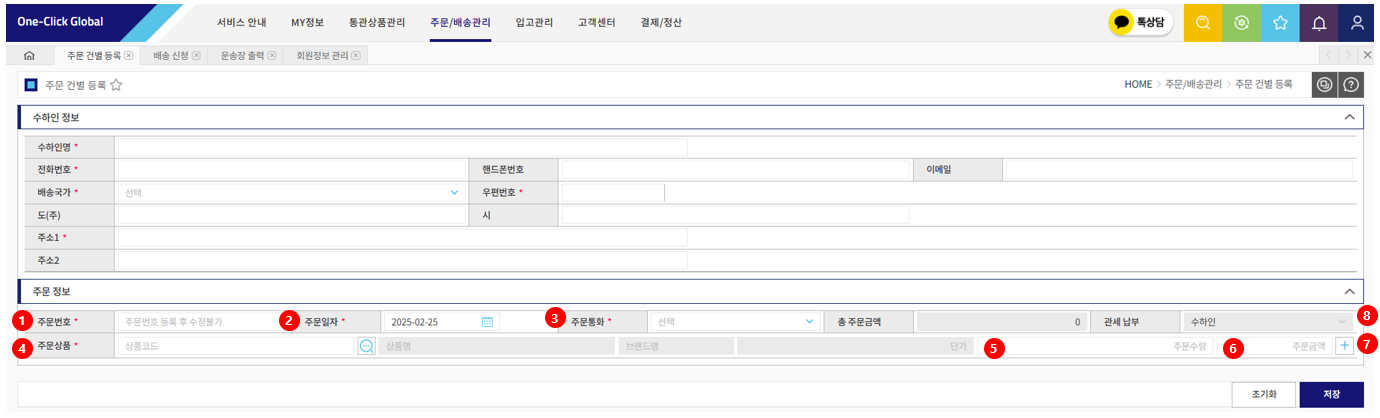The width and height of the screenshot is (1380, 418).
Task: Open the 배송국가 dropdown
Action: pyautogui.click(x=290, y=192)
